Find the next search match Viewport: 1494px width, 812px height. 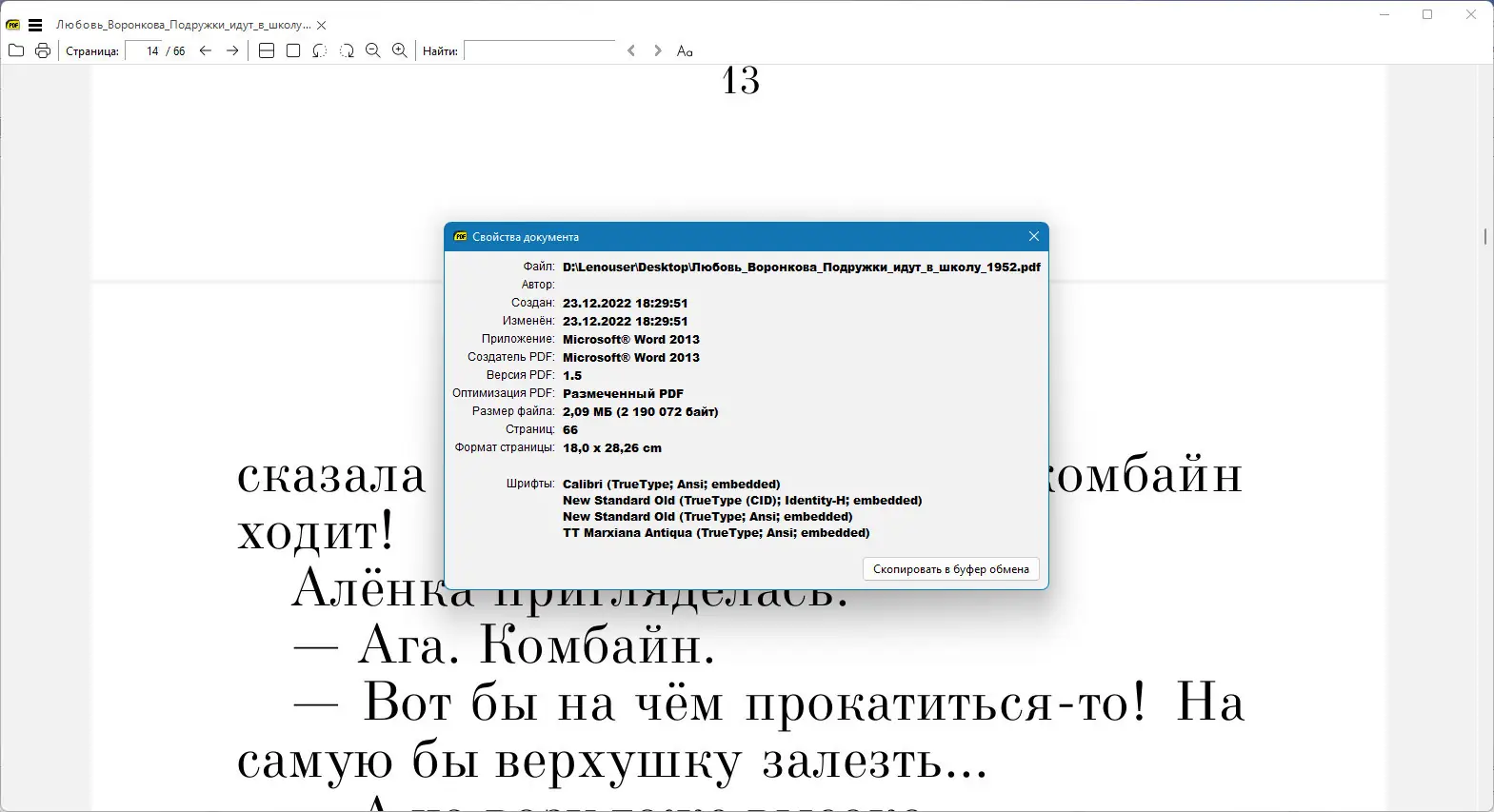coord(657,50)
